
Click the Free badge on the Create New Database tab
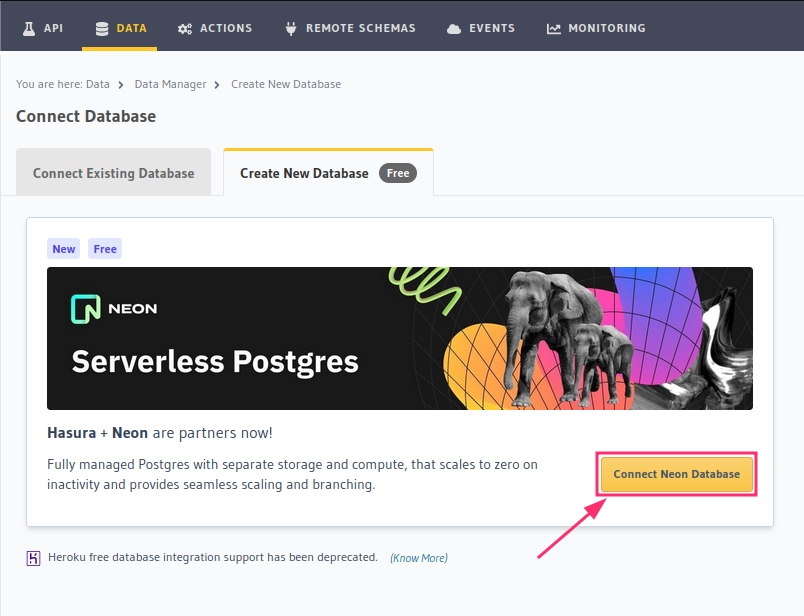(x=397, y=172)
